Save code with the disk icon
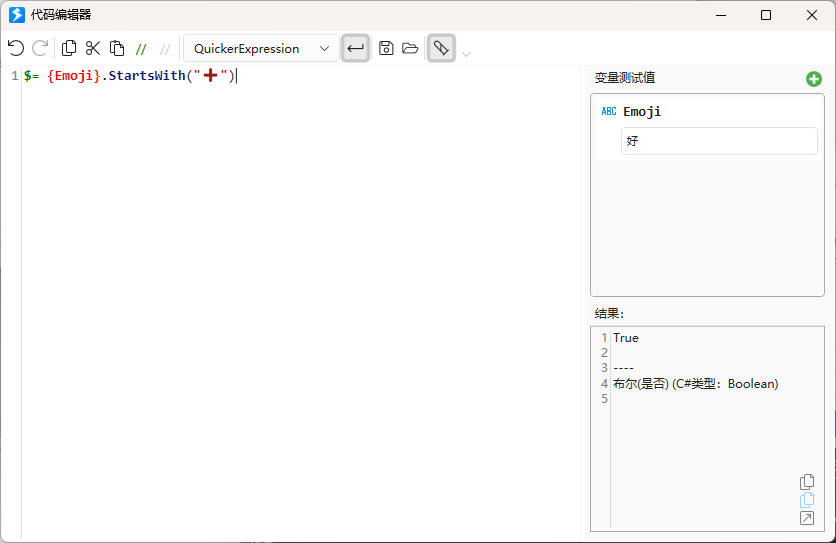 pyautogui.click(x=386, y=49)
